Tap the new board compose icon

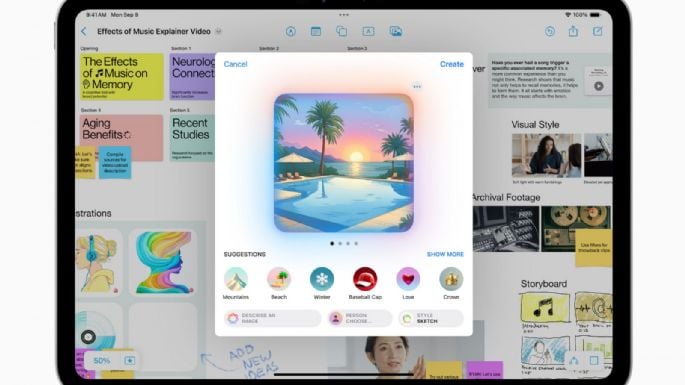tap(598, 31)
